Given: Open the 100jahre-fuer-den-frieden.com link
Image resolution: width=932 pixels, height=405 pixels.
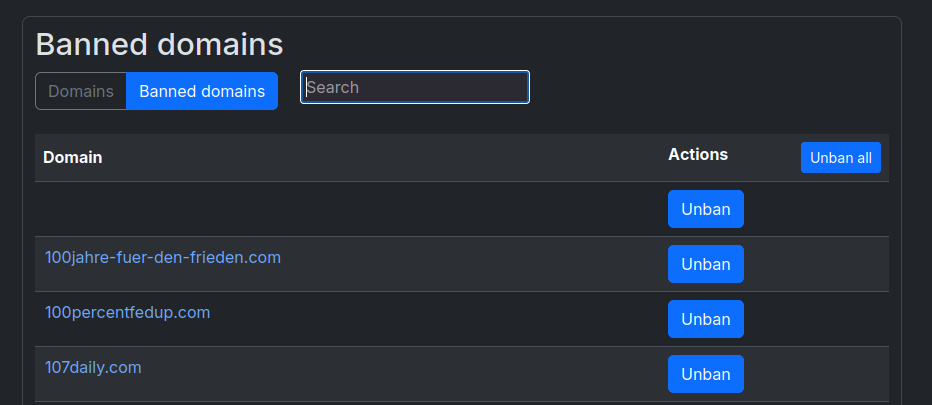Looking at the screenshot, I should coord(163,258).
